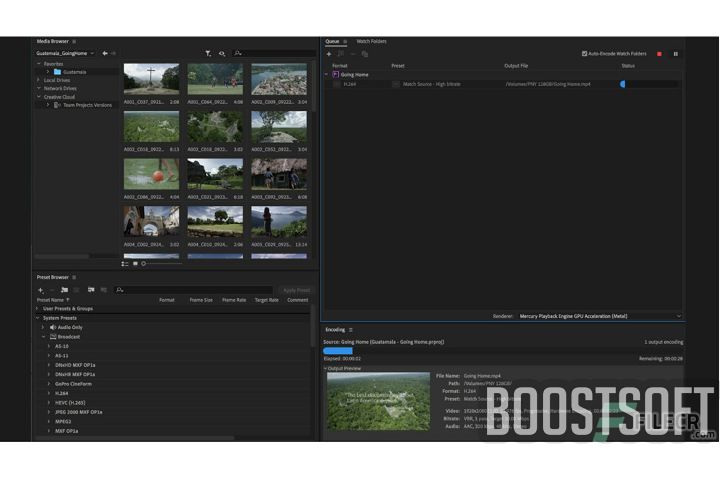Click the Frame Rate column header
This screenshot has height=480, width=720.
tap(234, 300)
